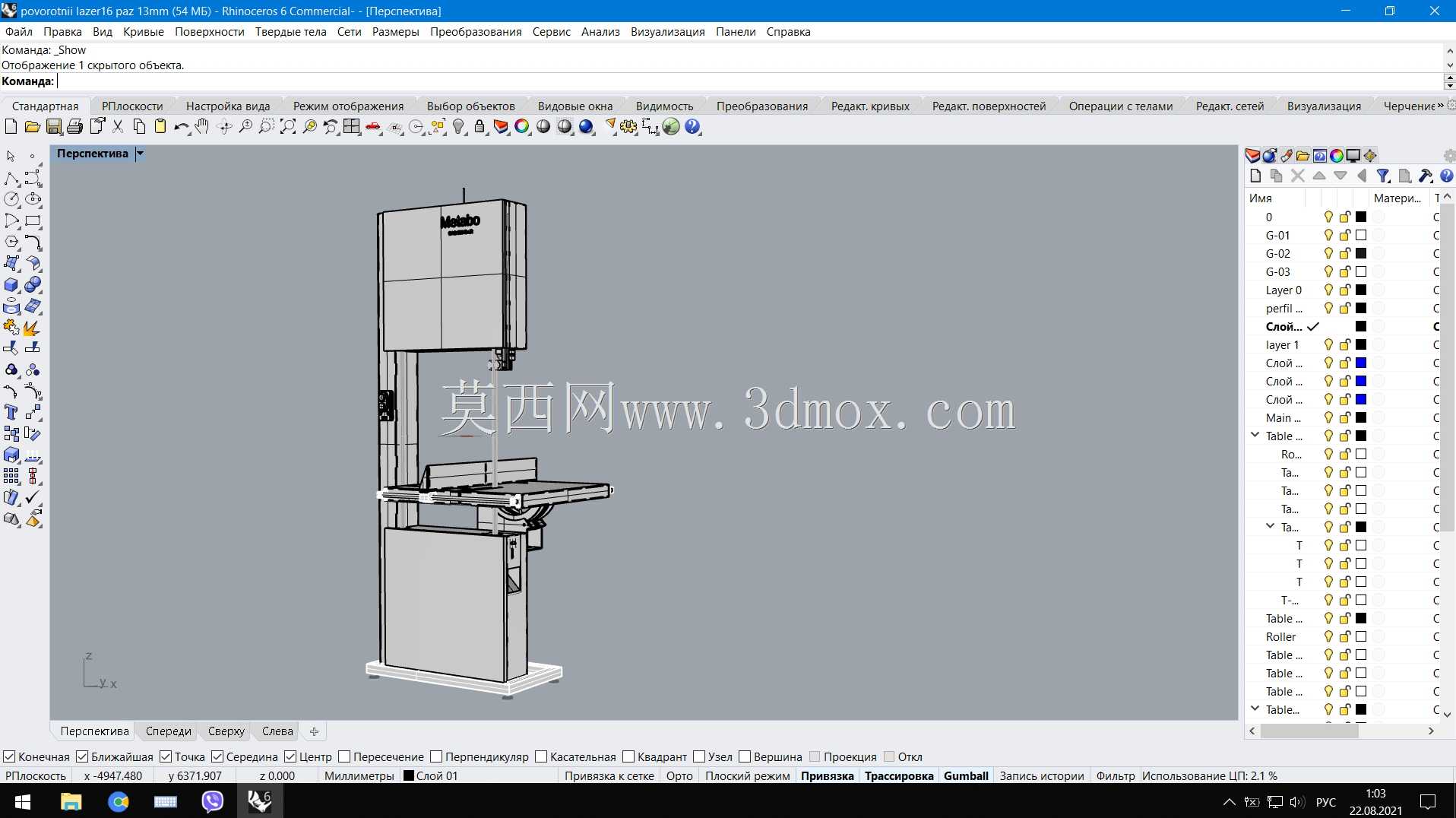The height and width of the screenshot is (818, 1456).
Task: Click the color swatch of Main layer
Action: (1361, 418)
